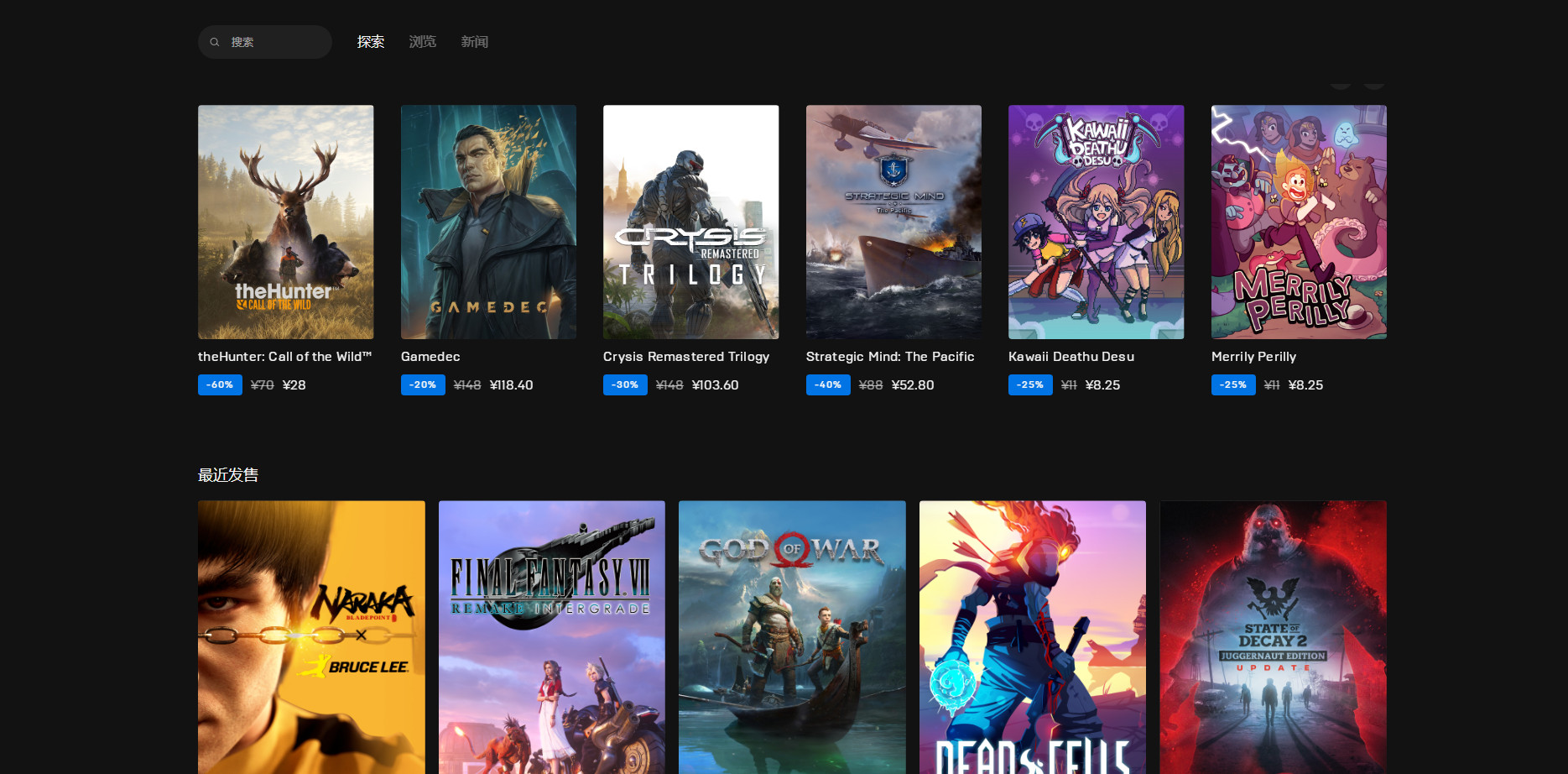Click the -20% discount badge

coord(423,384)
